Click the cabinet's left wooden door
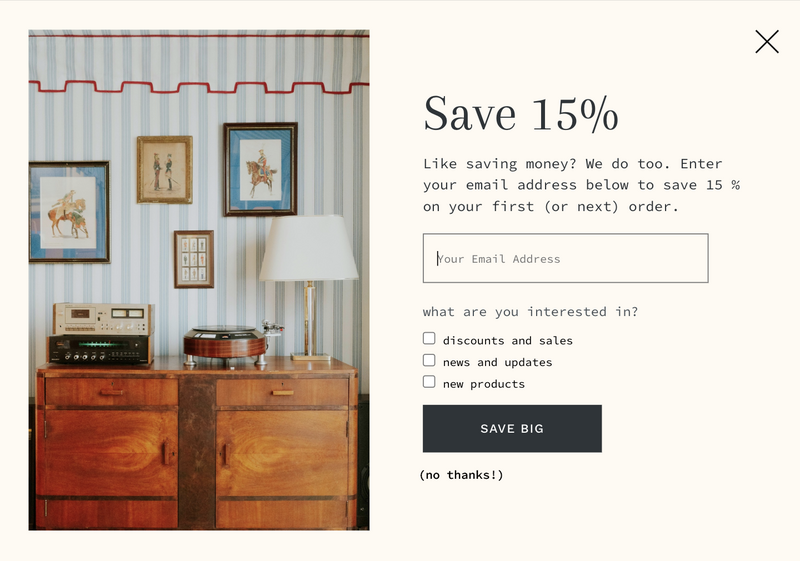The image size is (800, 561). 111,452
